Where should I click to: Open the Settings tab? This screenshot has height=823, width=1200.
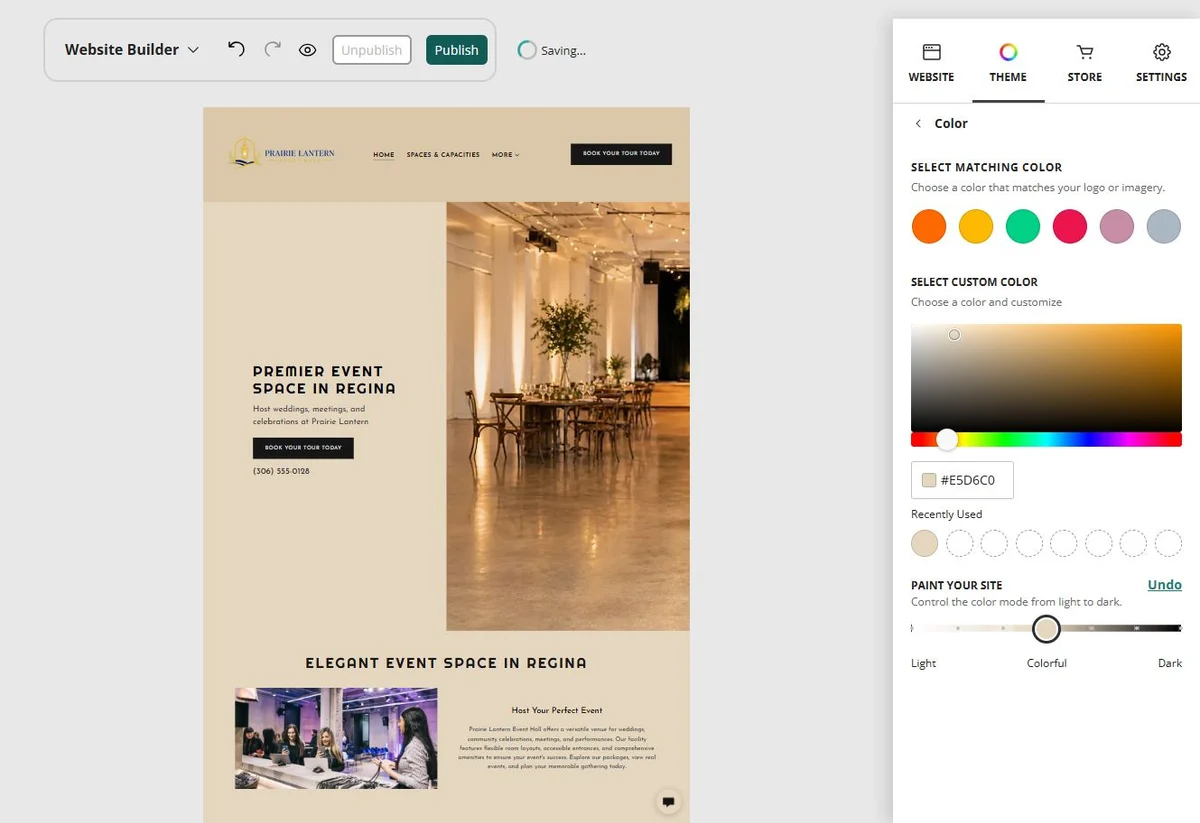(1161, 63)
